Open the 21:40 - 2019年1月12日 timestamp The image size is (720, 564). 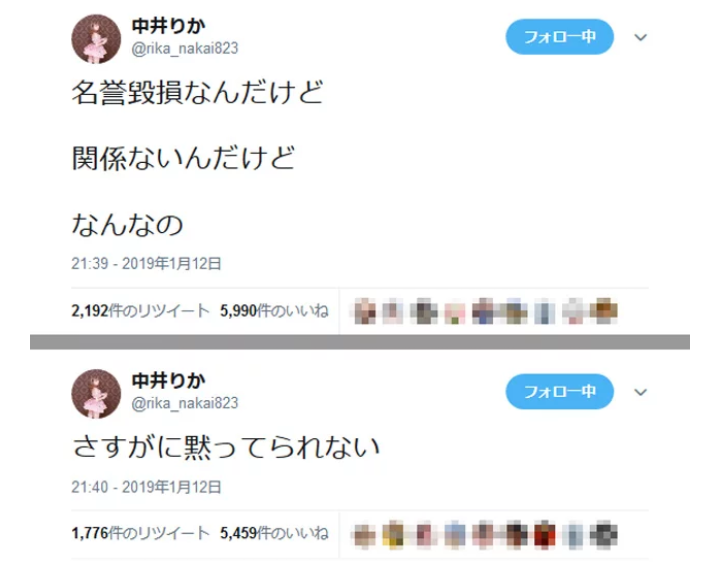(x=146, y=486)
